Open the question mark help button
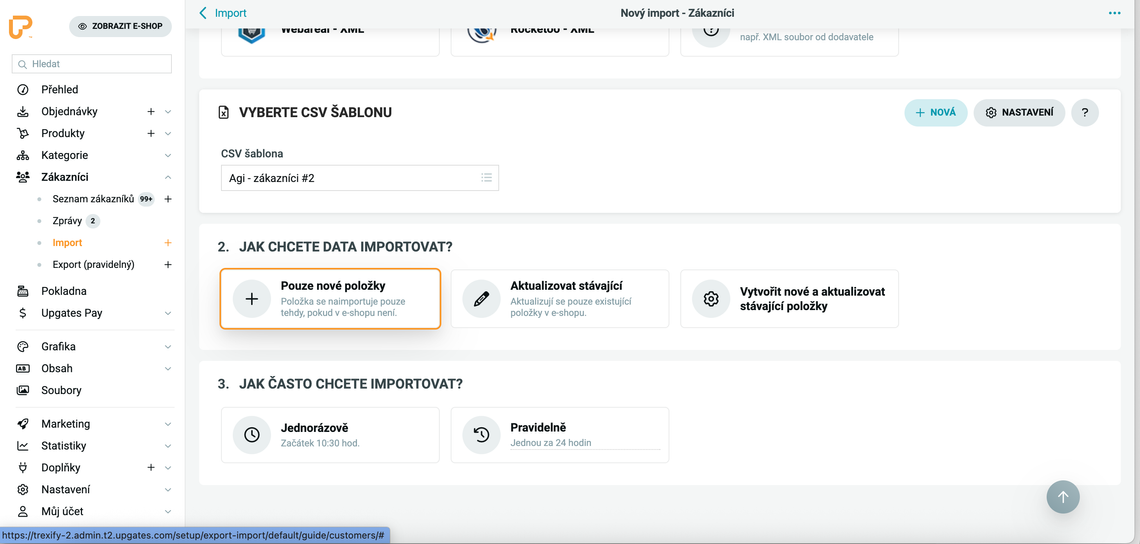 (1085, 113)
